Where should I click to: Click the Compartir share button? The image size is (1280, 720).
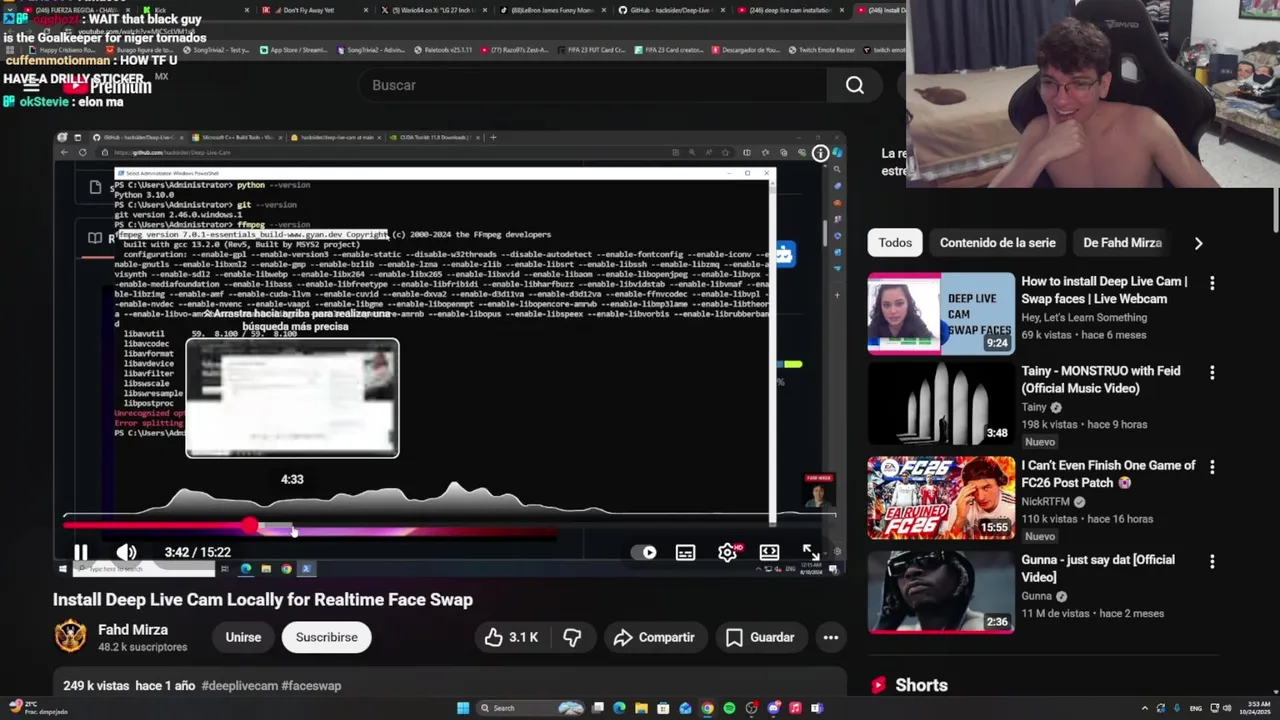654,637
